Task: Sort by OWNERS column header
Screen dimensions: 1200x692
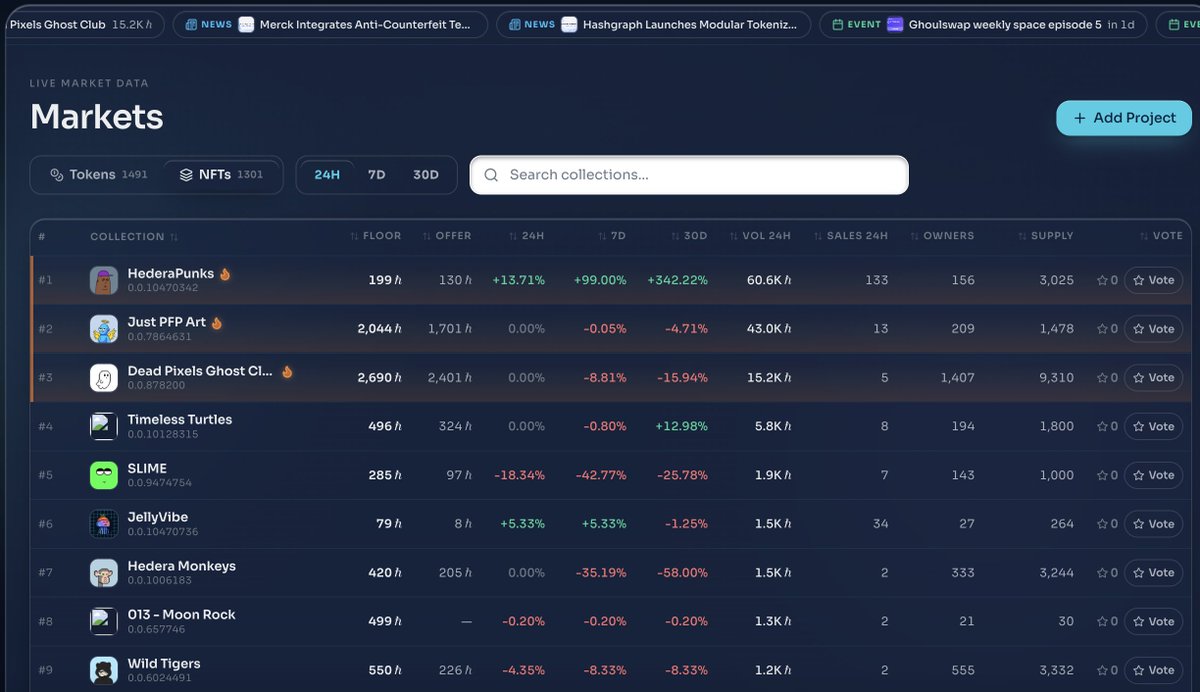Action: pyautogui.click(x=942, y=236)
